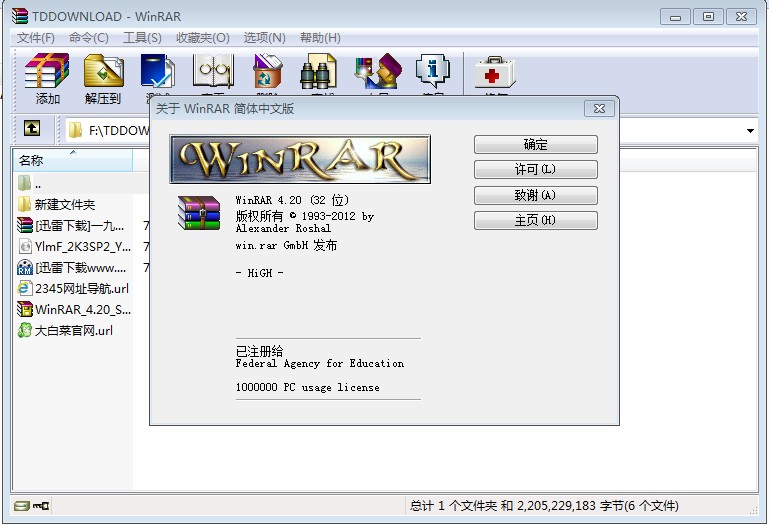Expand the address path dropdown arrow
The width and height of the screenshot is (769, 525).
[x=750, y=131]
